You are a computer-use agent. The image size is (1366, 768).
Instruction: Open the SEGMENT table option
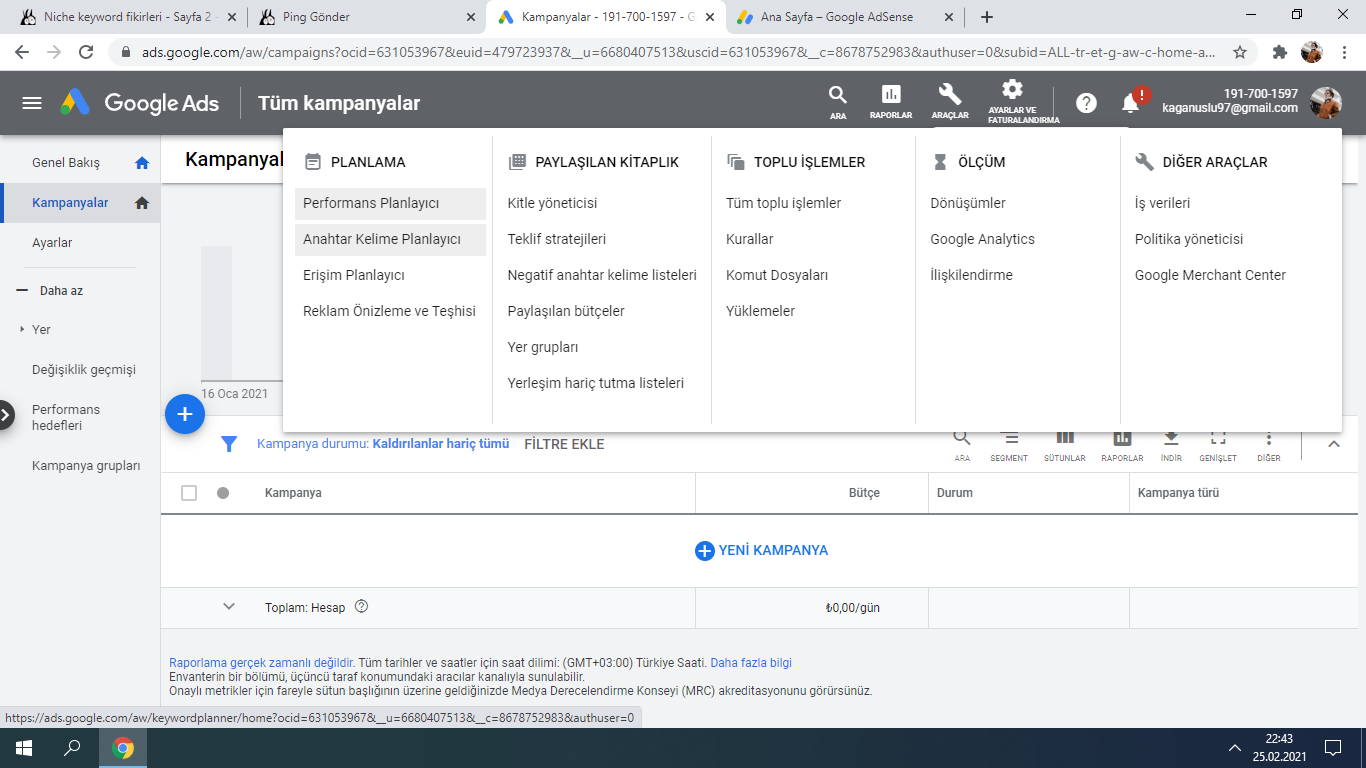[x=1009, y=446]
